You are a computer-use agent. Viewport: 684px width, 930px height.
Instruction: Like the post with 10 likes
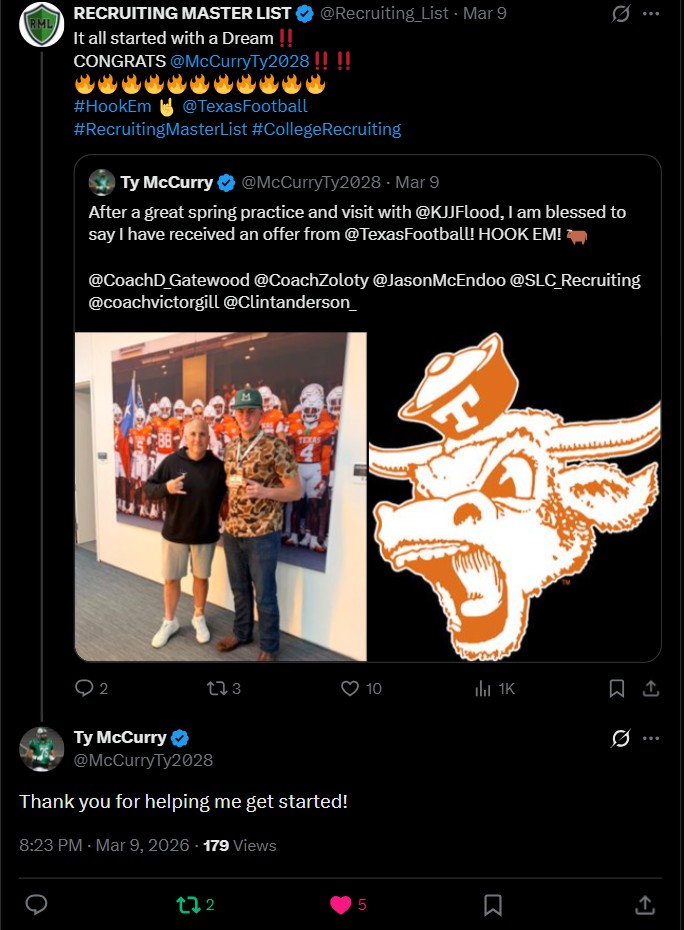[x=350, y=688]
